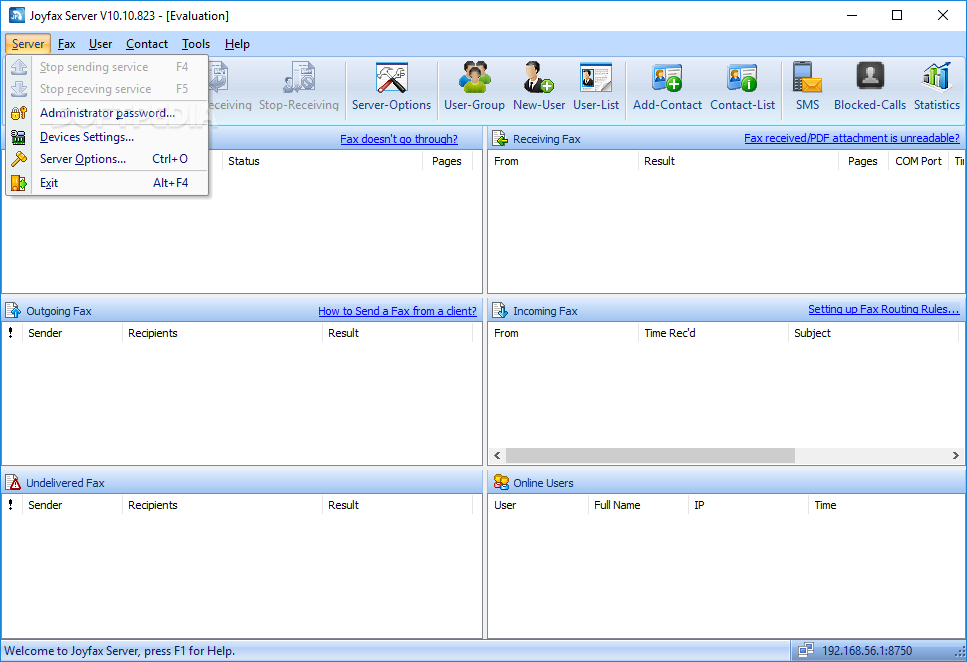The width and height of the screenshot is (967, 662).
Task: Open the 'Fax doesn't go through?' link
Action: [399, 139]
